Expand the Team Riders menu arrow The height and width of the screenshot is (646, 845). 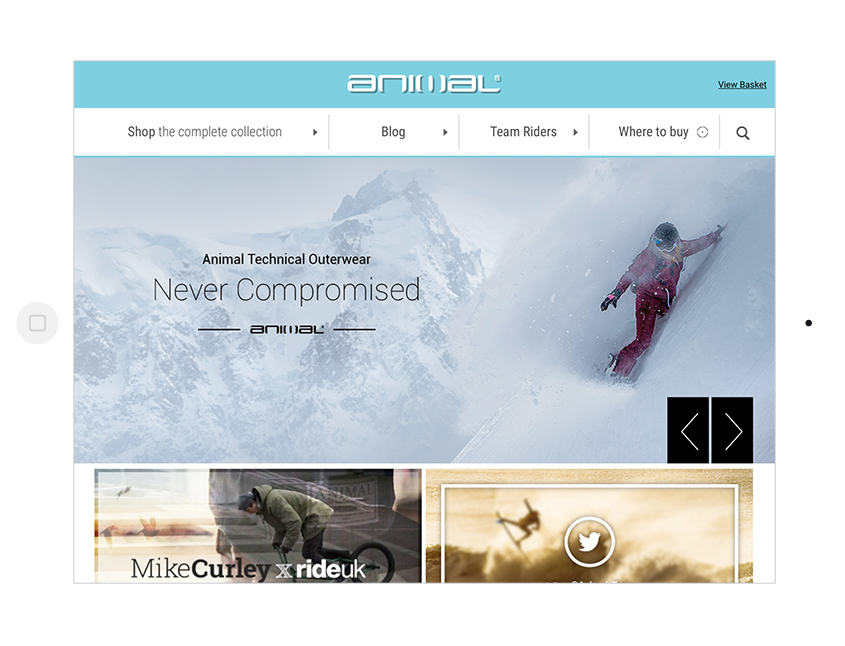click(x=576, y=132)
